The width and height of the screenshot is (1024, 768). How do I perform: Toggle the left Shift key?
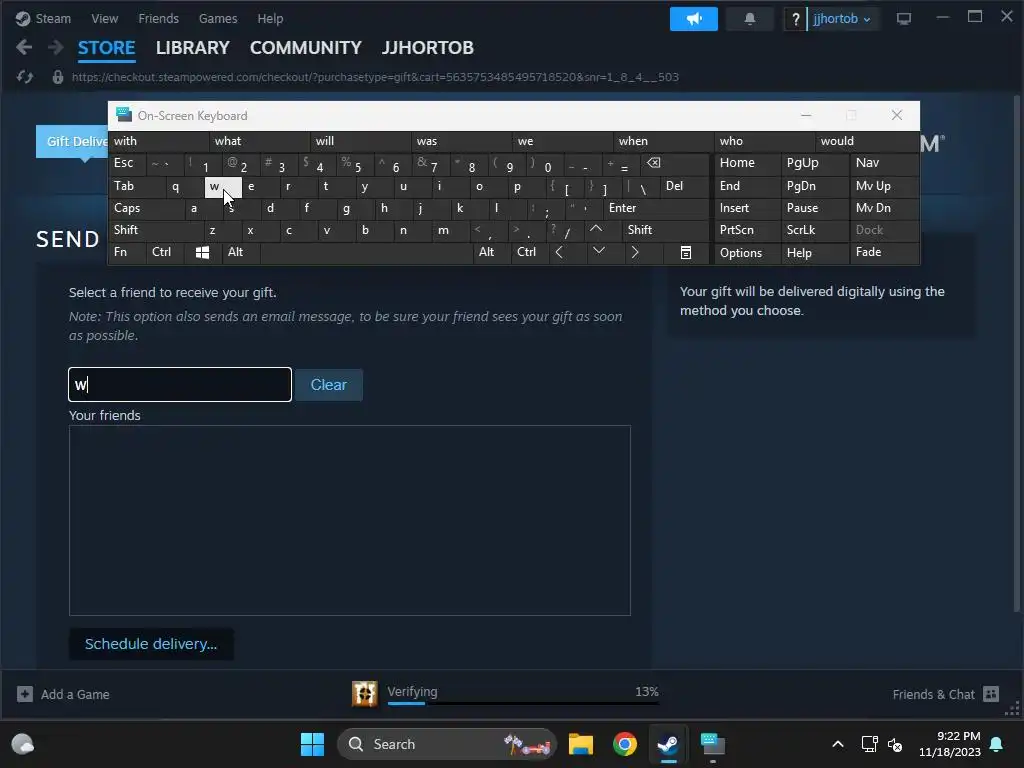pyautogui.click(x=155, y=230)
